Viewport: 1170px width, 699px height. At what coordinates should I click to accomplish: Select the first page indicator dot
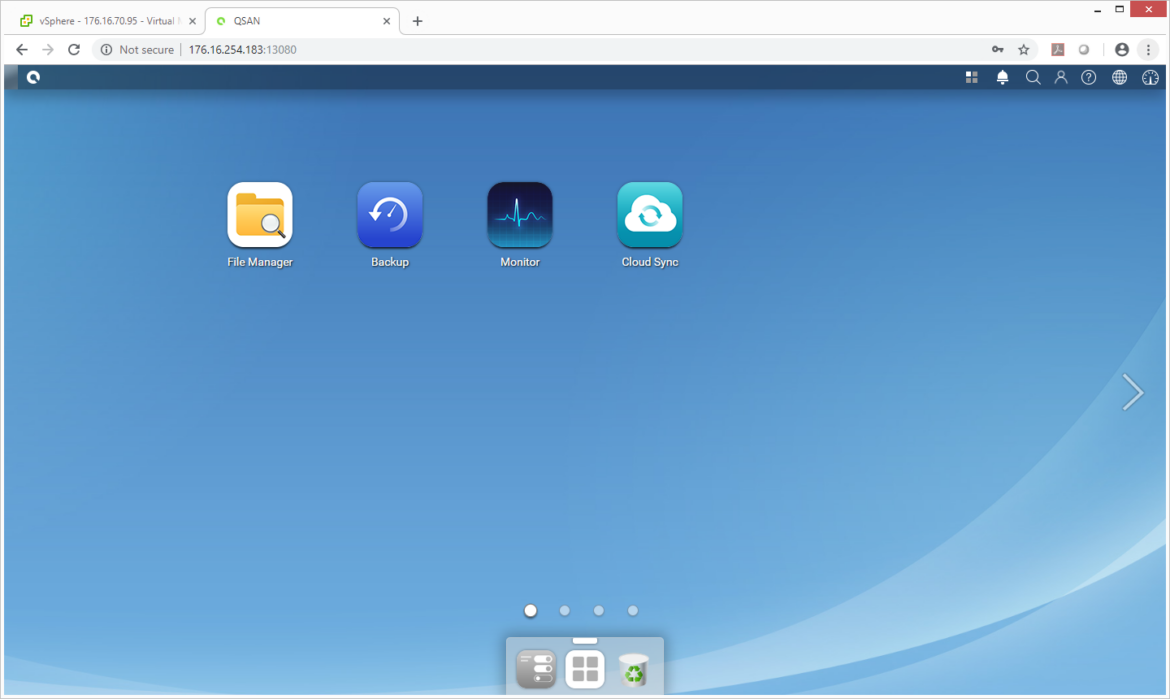(x=531, y=610)
